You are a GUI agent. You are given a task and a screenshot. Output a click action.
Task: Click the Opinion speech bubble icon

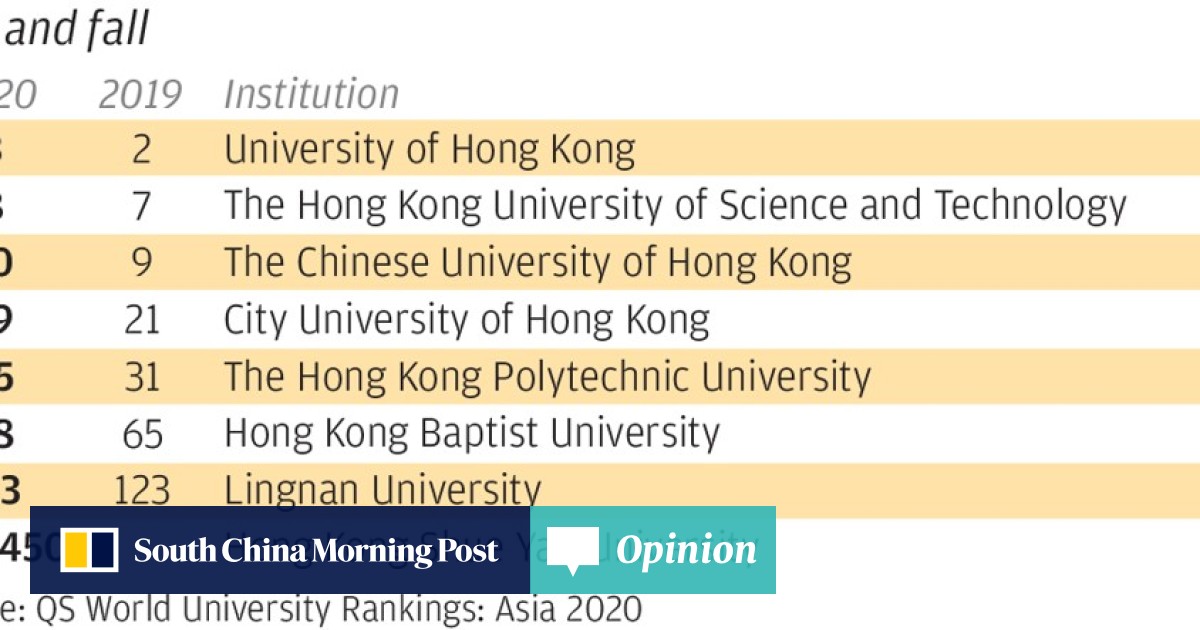pos(573,550)
